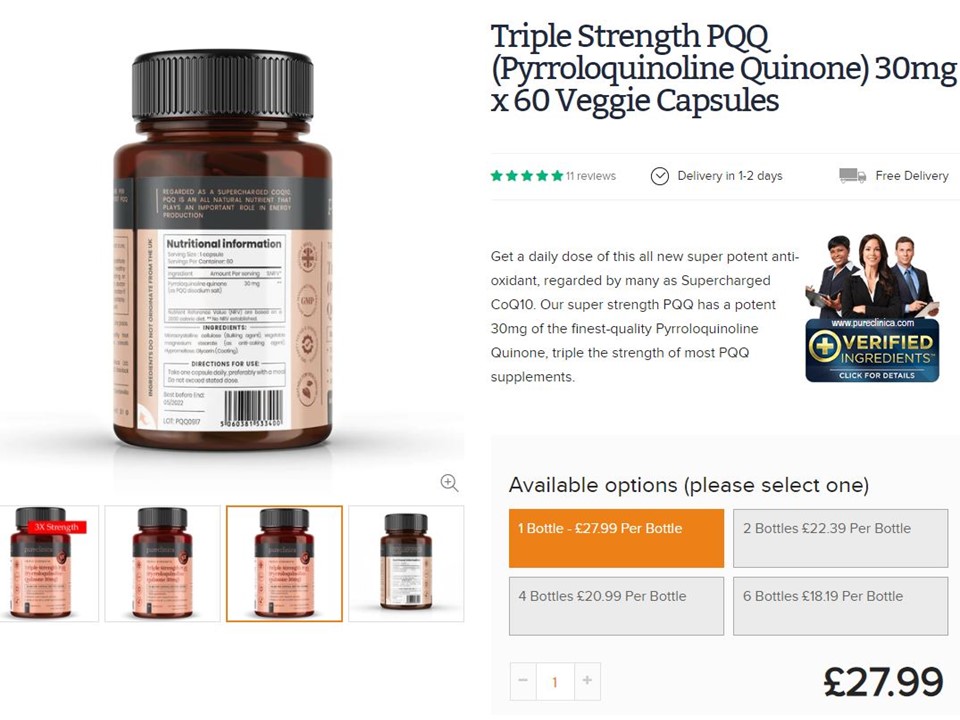The width and height of the screenshot is (960, 720).
Task: Select the highlighted third bottle thumbnail
Action: click(x=284, y=563)
